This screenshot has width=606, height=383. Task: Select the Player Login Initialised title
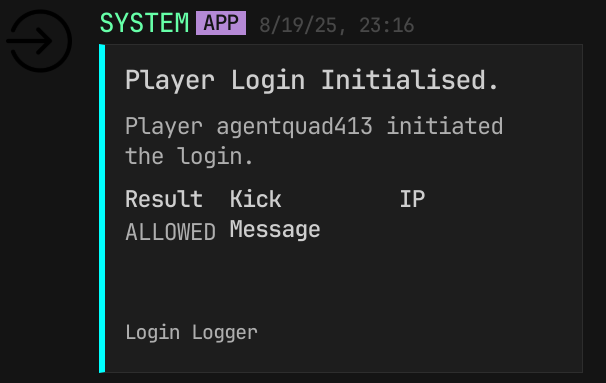pyautogui.click(x=312, y=80)
